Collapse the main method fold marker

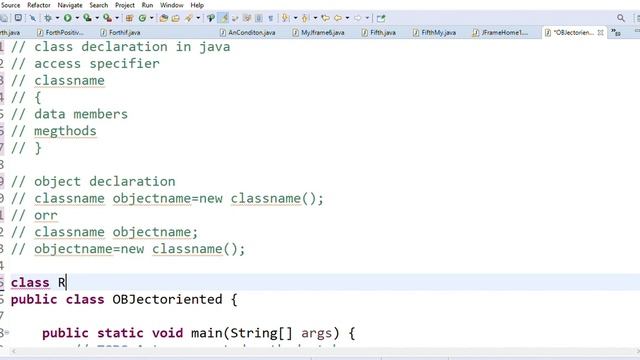click(7, 333)
